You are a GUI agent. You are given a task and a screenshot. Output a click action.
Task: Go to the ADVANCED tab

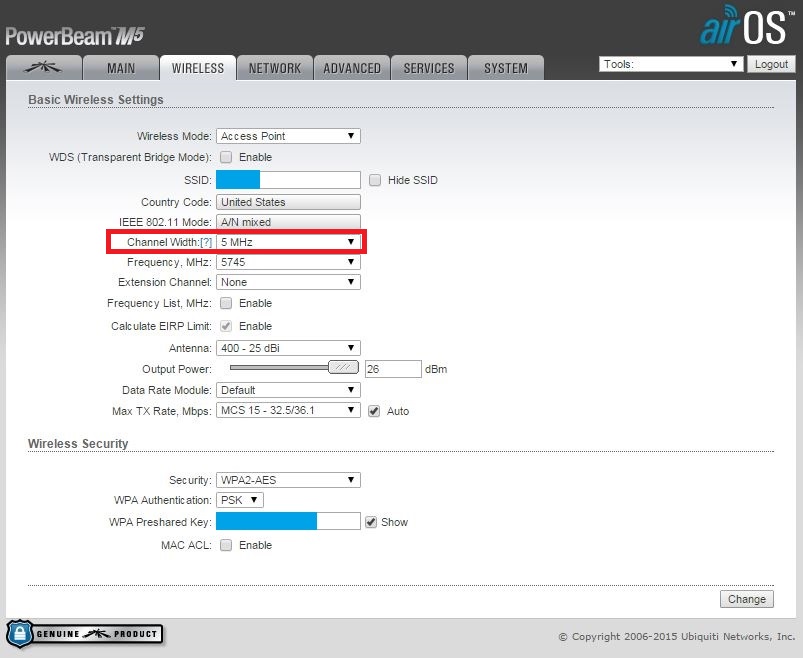(x=352, y=68)
